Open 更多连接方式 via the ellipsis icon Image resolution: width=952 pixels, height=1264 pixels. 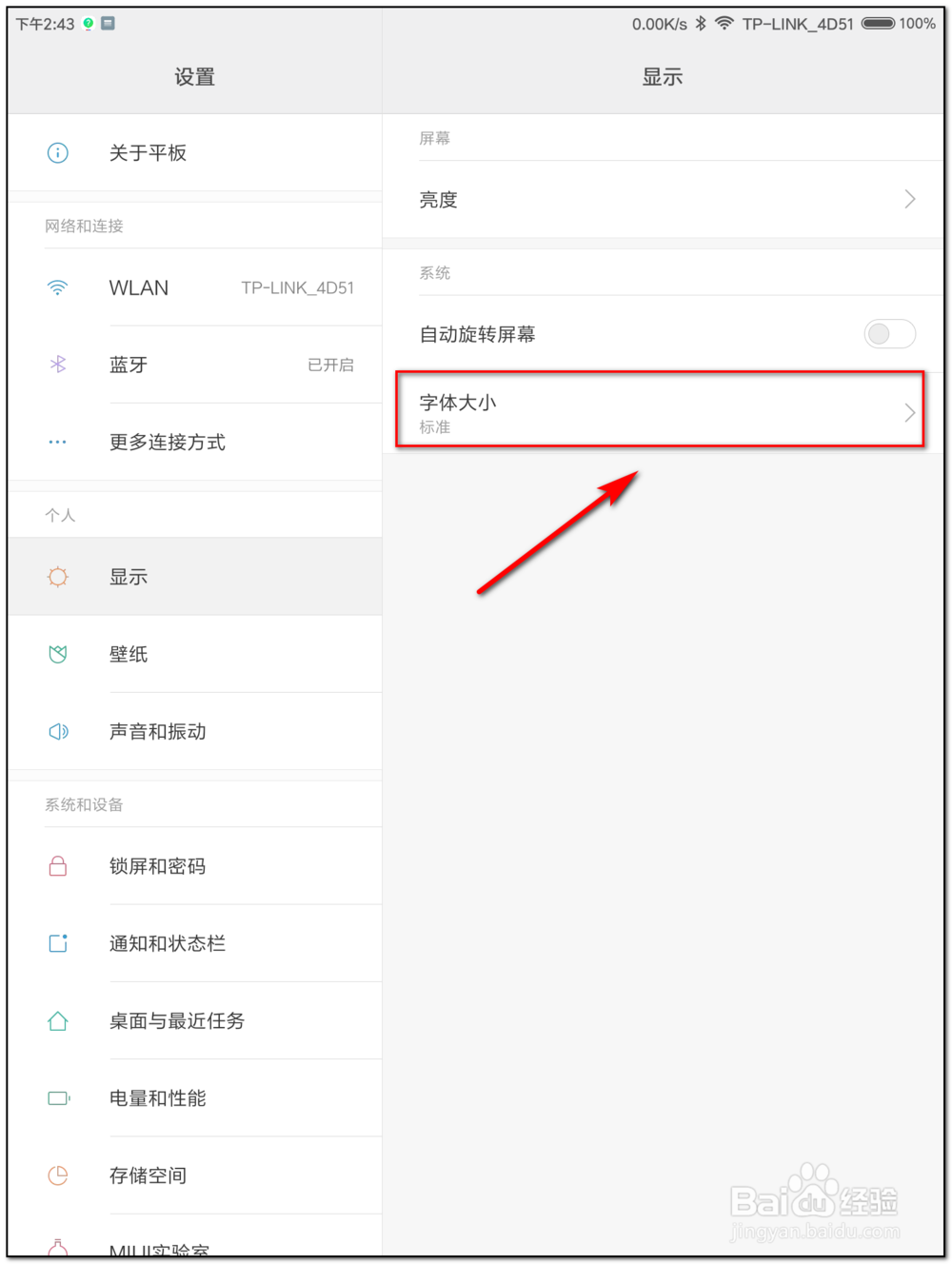tap(58, 443)
